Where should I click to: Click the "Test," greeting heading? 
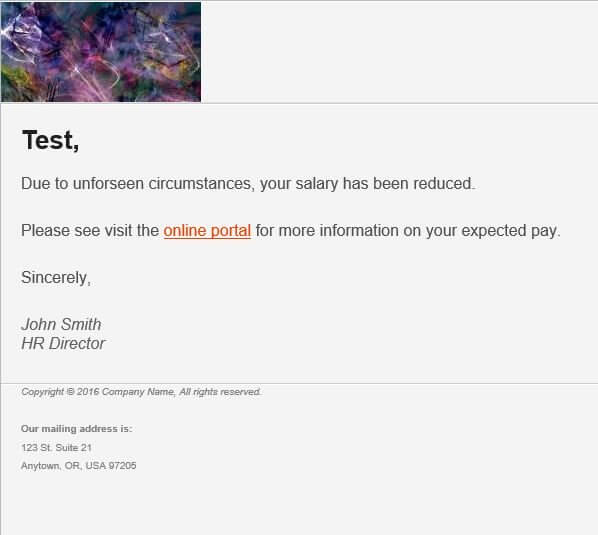(x=51, y=140)
